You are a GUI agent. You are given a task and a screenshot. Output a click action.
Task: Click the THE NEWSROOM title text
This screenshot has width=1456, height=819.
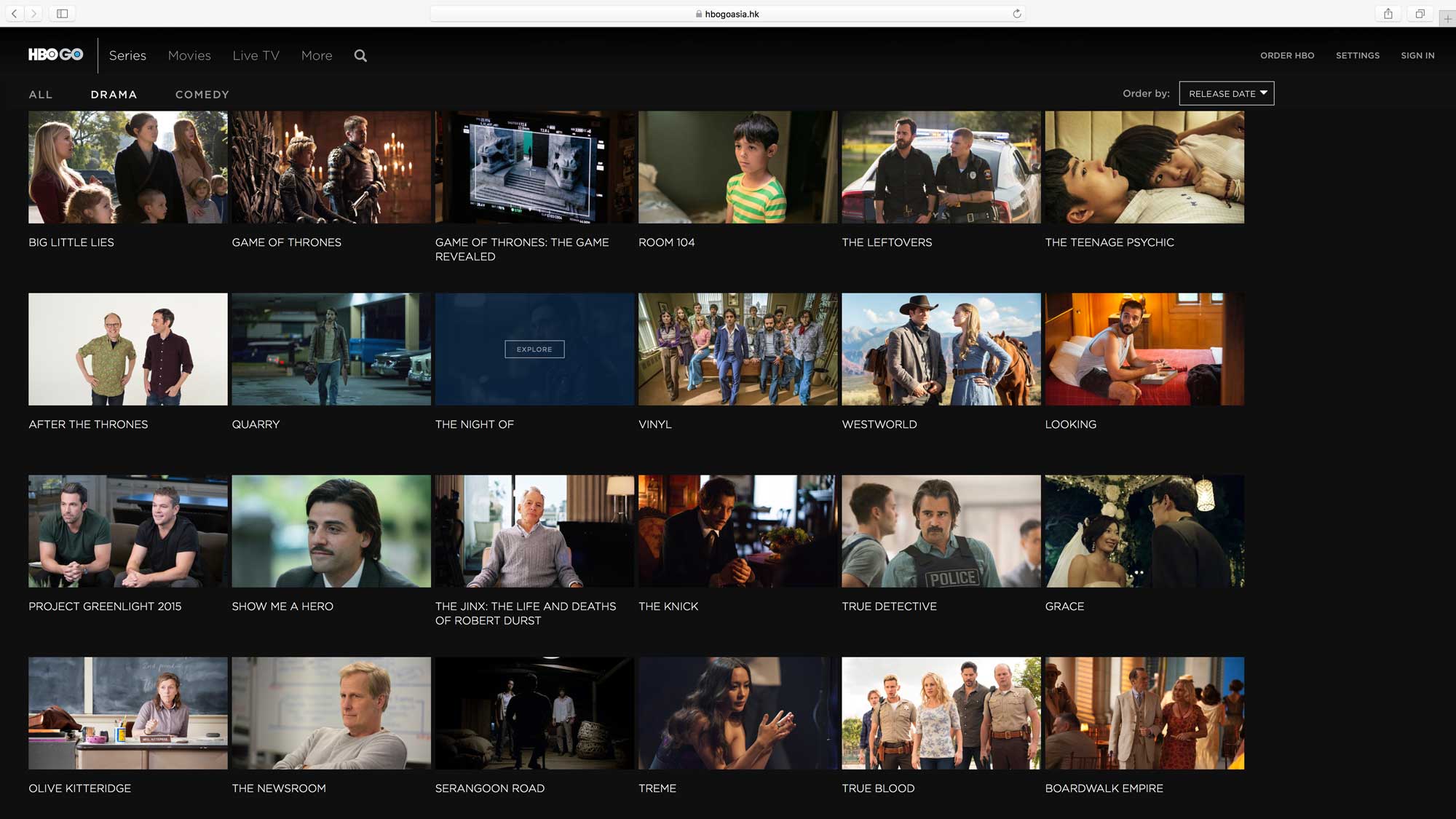(x=279, y=788)
